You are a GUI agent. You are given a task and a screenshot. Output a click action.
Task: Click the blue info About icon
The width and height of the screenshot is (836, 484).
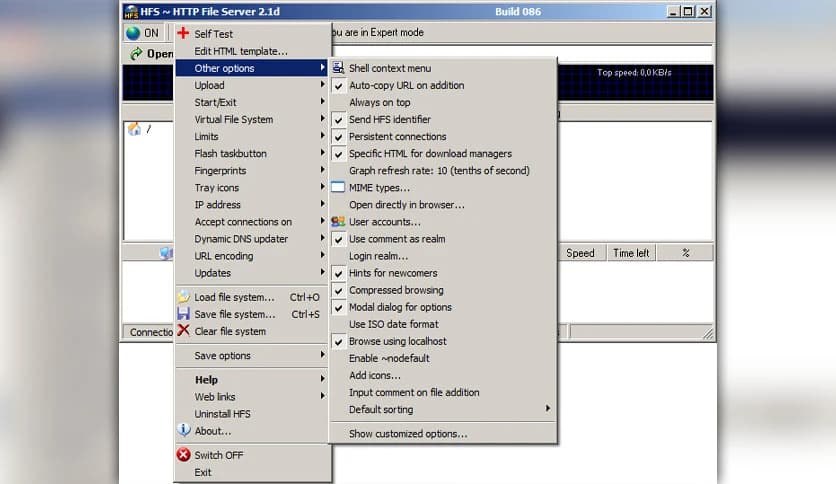click(183, 430)
